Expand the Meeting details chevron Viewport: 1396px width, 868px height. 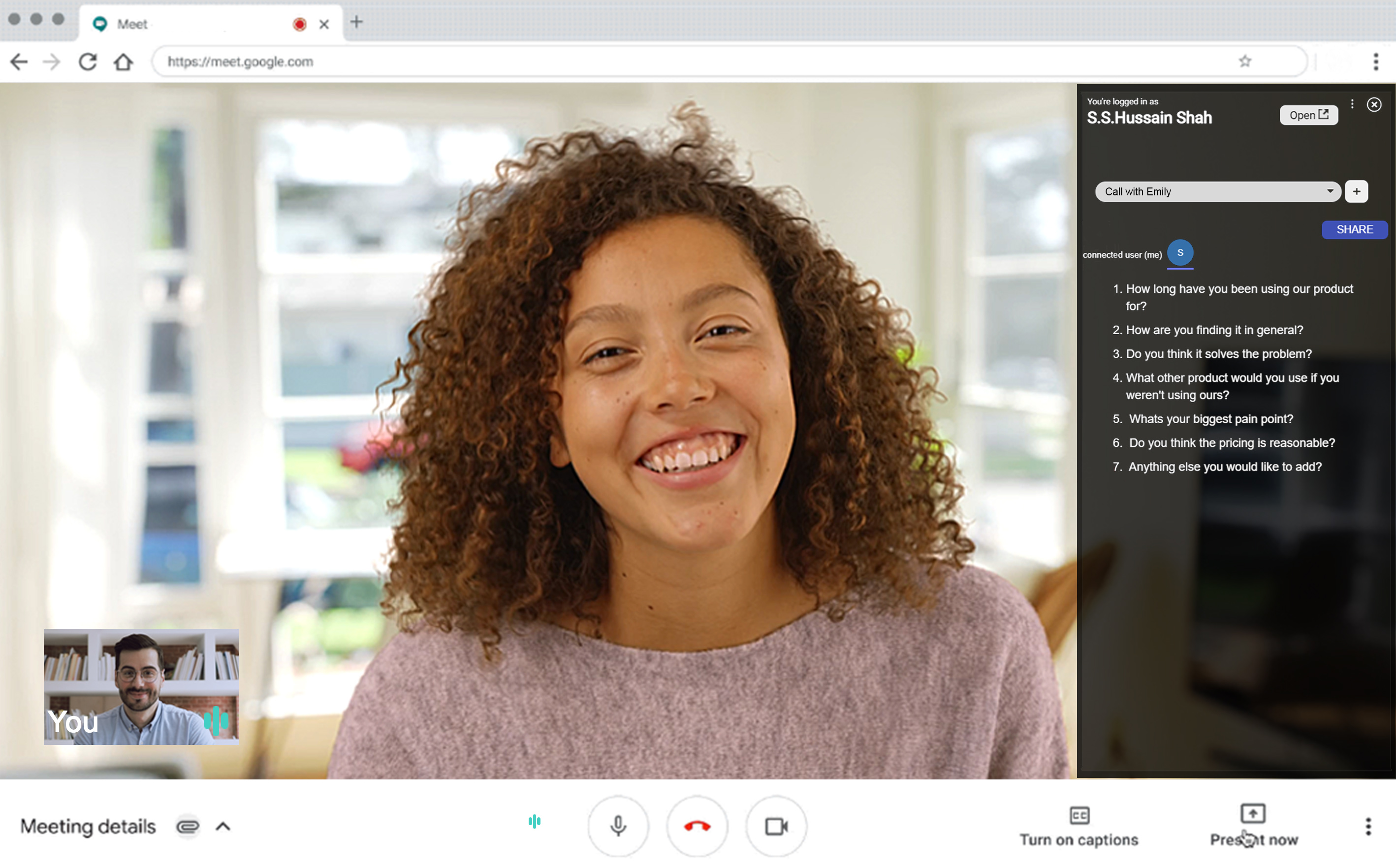click(x=223, y=826)
